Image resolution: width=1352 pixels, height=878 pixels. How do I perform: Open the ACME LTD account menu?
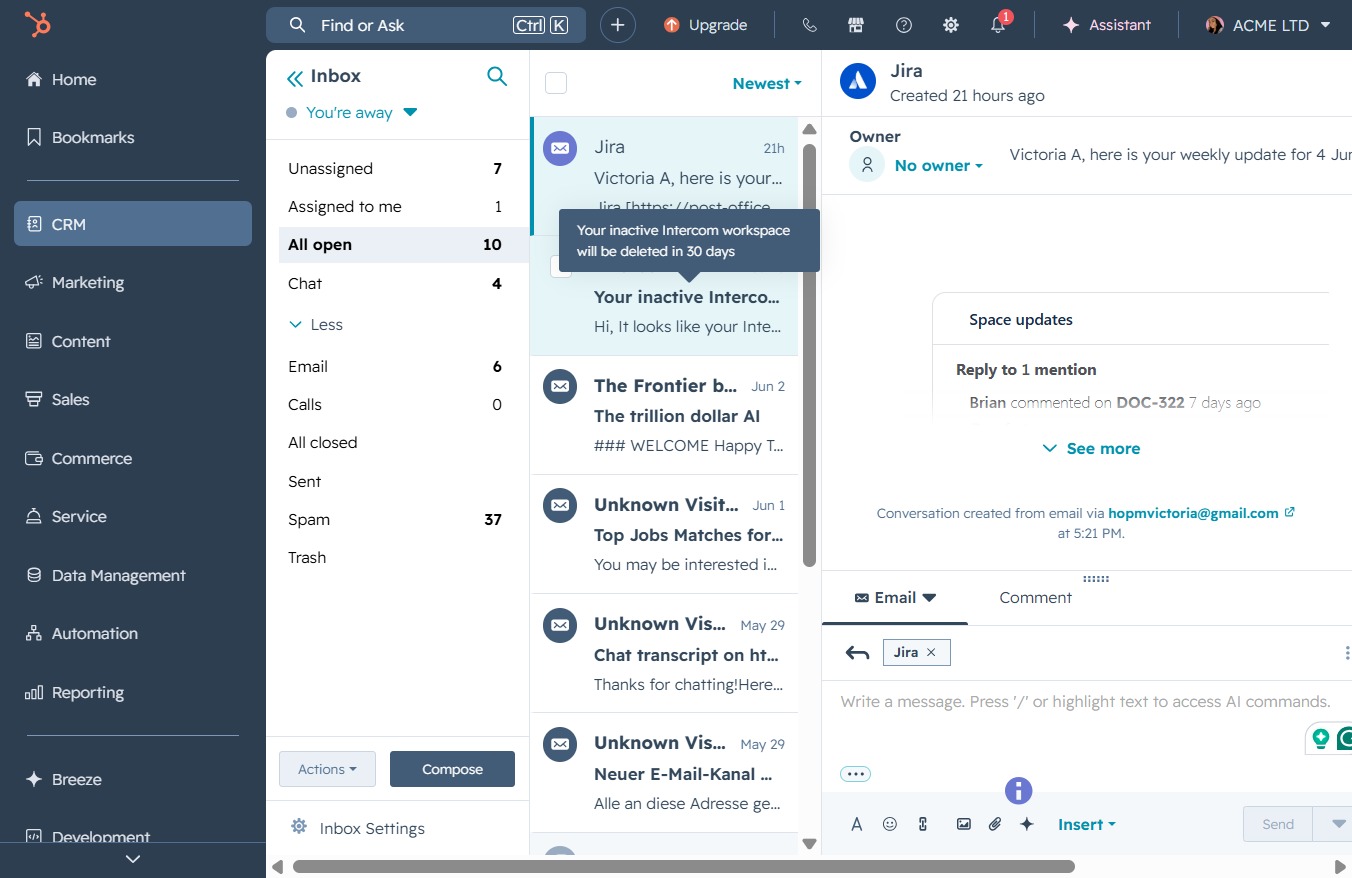pos(1268,25)
